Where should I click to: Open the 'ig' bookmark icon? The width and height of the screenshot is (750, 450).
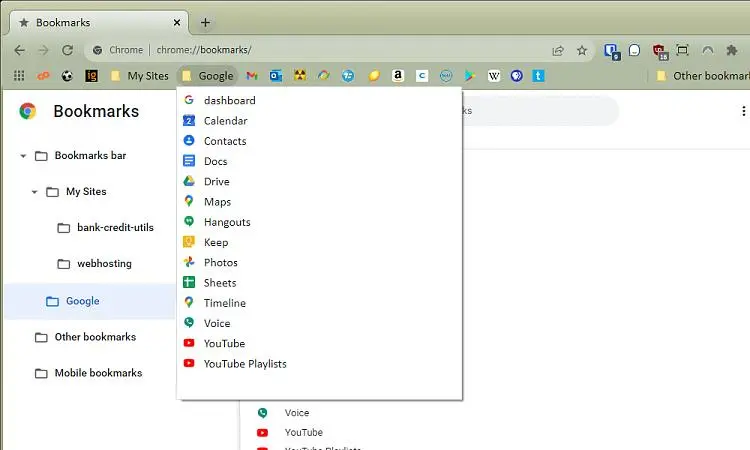point(91,76)
